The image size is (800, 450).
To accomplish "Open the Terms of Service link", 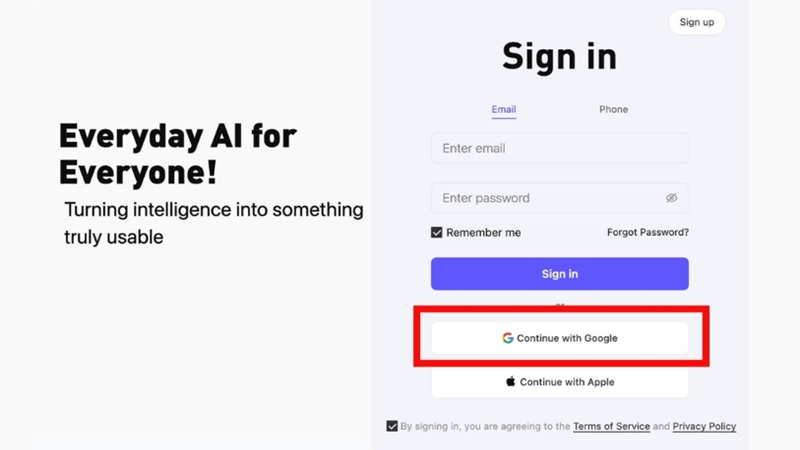I will tap(611, 426).
